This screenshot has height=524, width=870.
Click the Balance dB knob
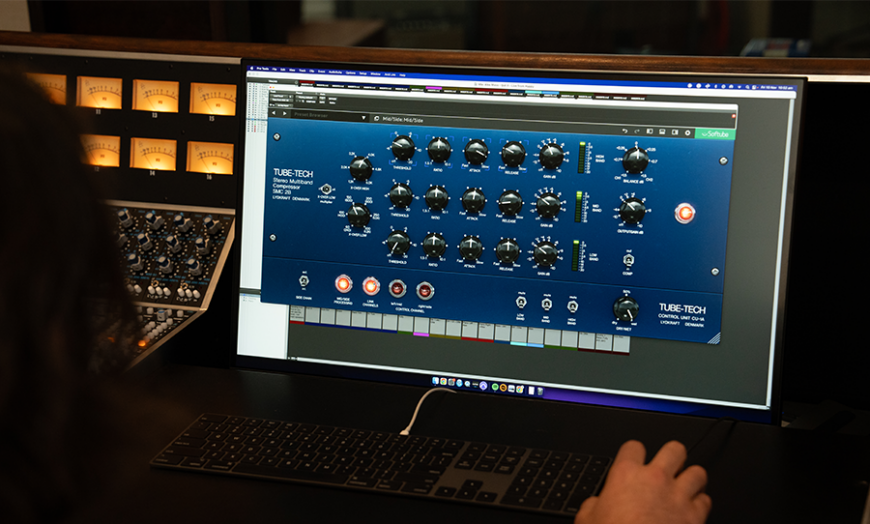pyautogui.click(x=635, y=160)
